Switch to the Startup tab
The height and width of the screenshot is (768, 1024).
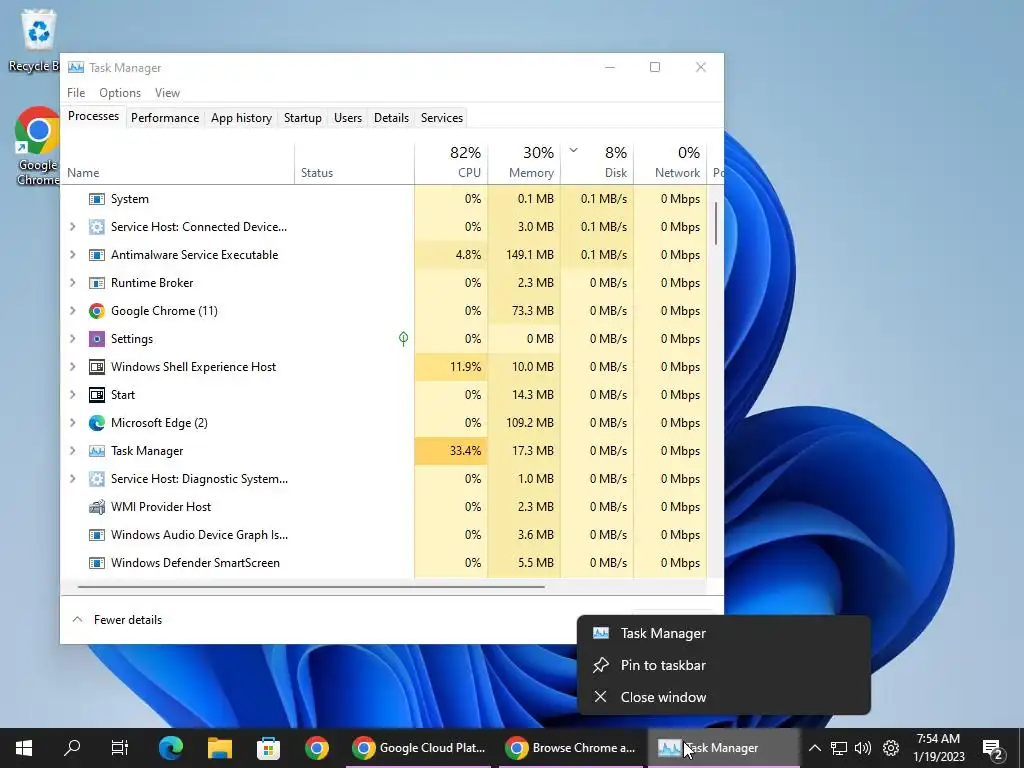pyautogui.click(x=302, y=118)
